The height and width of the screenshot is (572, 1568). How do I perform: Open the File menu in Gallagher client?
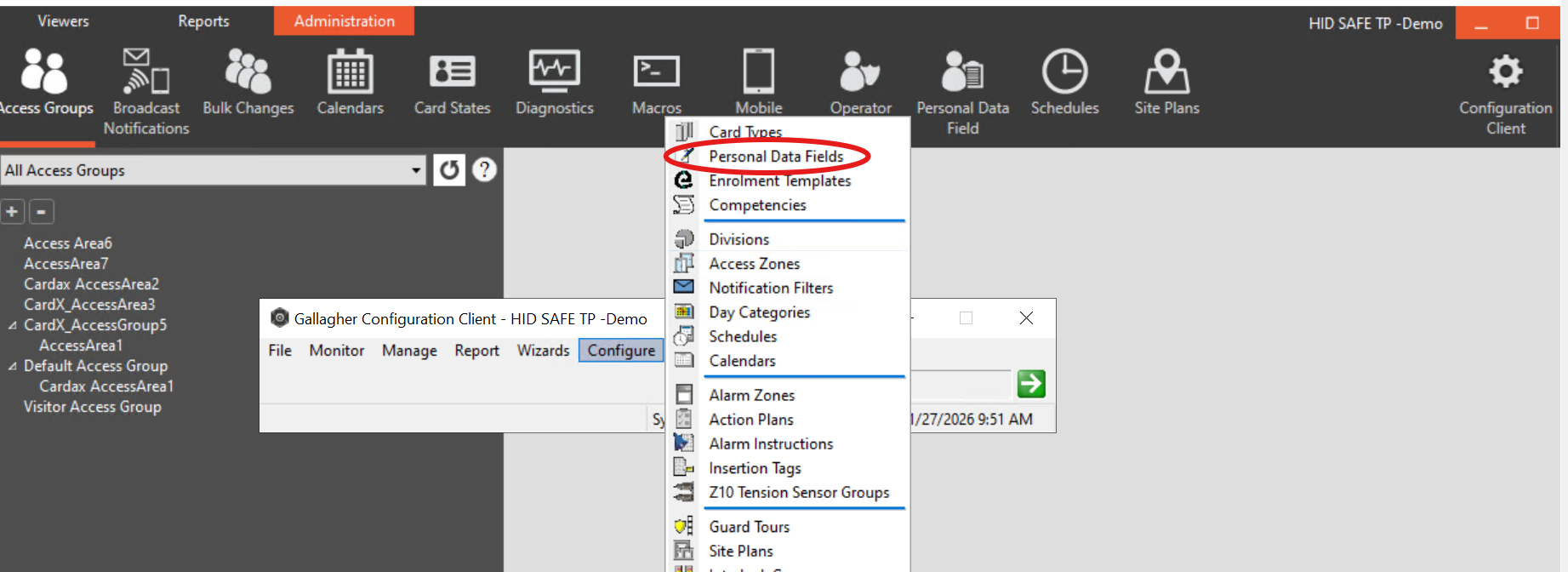[x=280, y=351]
